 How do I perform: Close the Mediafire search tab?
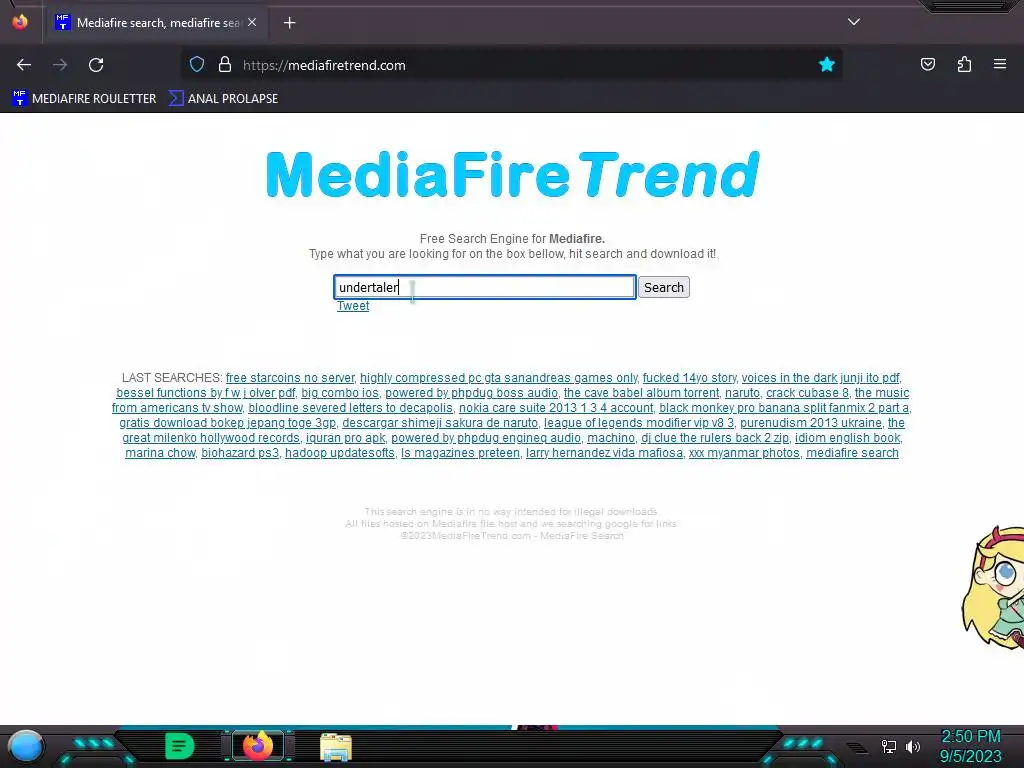click(252, 22)
